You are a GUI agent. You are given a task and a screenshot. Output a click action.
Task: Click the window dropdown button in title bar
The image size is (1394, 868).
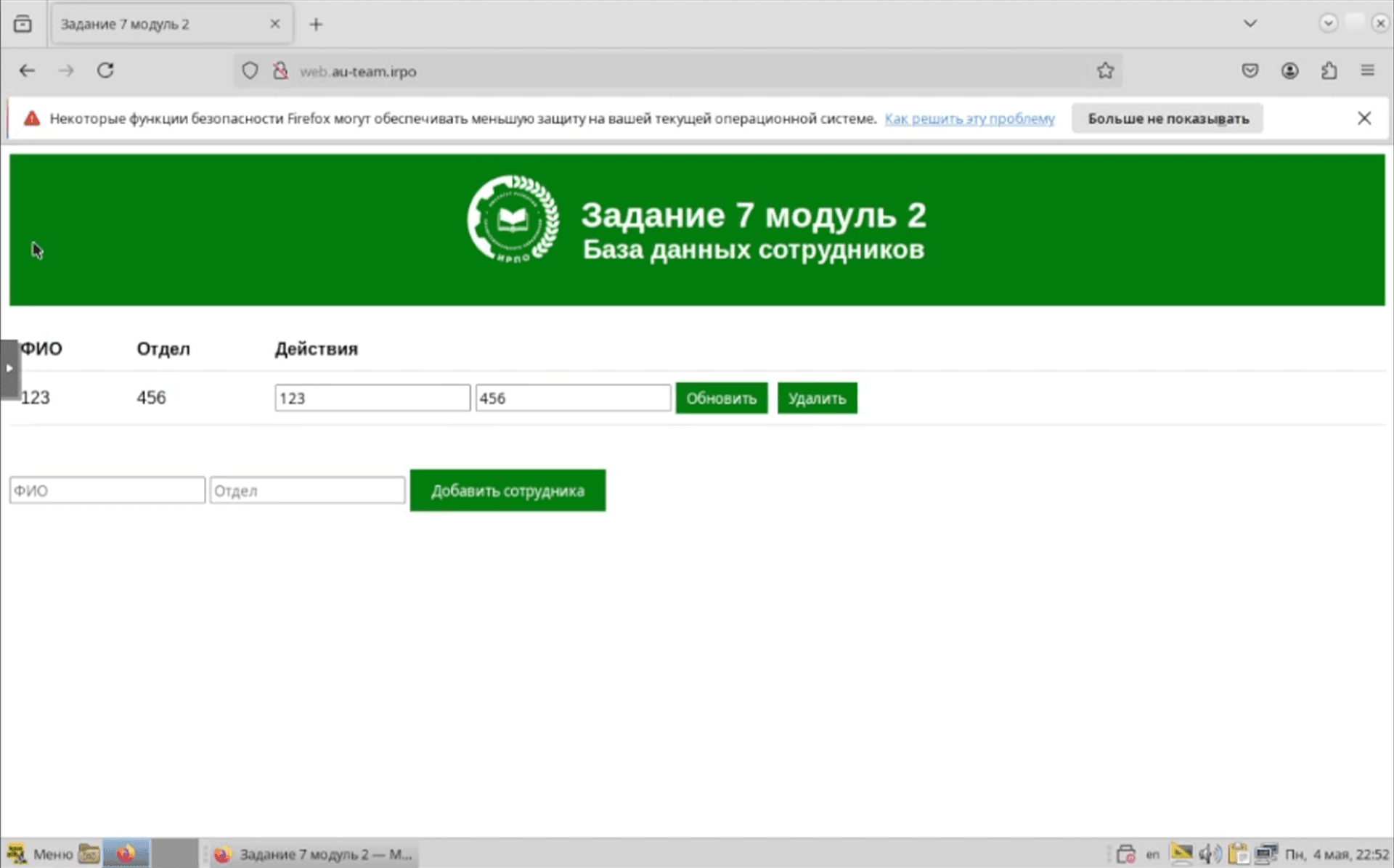pyautogui.click(x=1328, y=23)
